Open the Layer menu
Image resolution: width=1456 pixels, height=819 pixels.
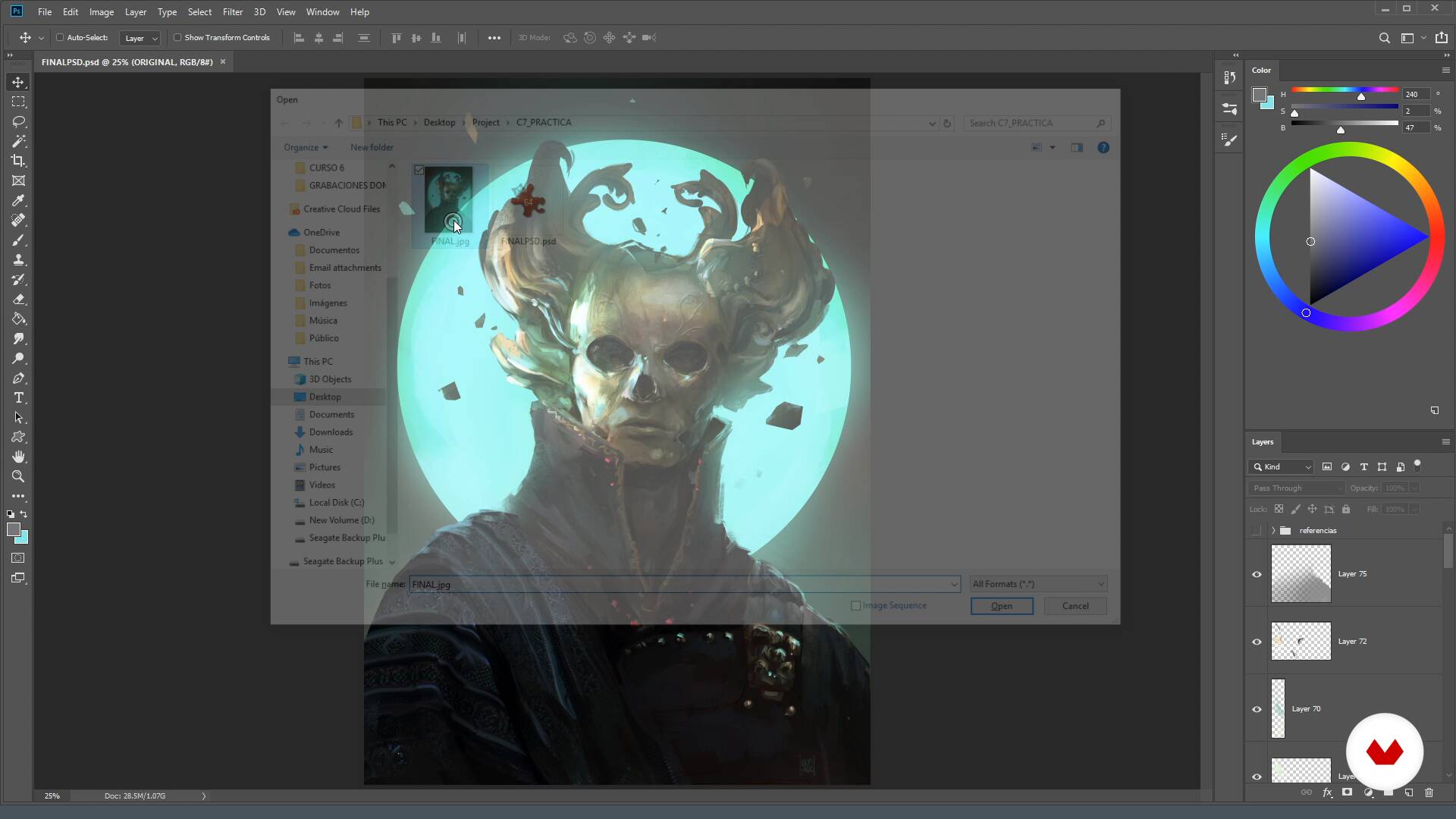pyautogui.click(x=136, y=12)
